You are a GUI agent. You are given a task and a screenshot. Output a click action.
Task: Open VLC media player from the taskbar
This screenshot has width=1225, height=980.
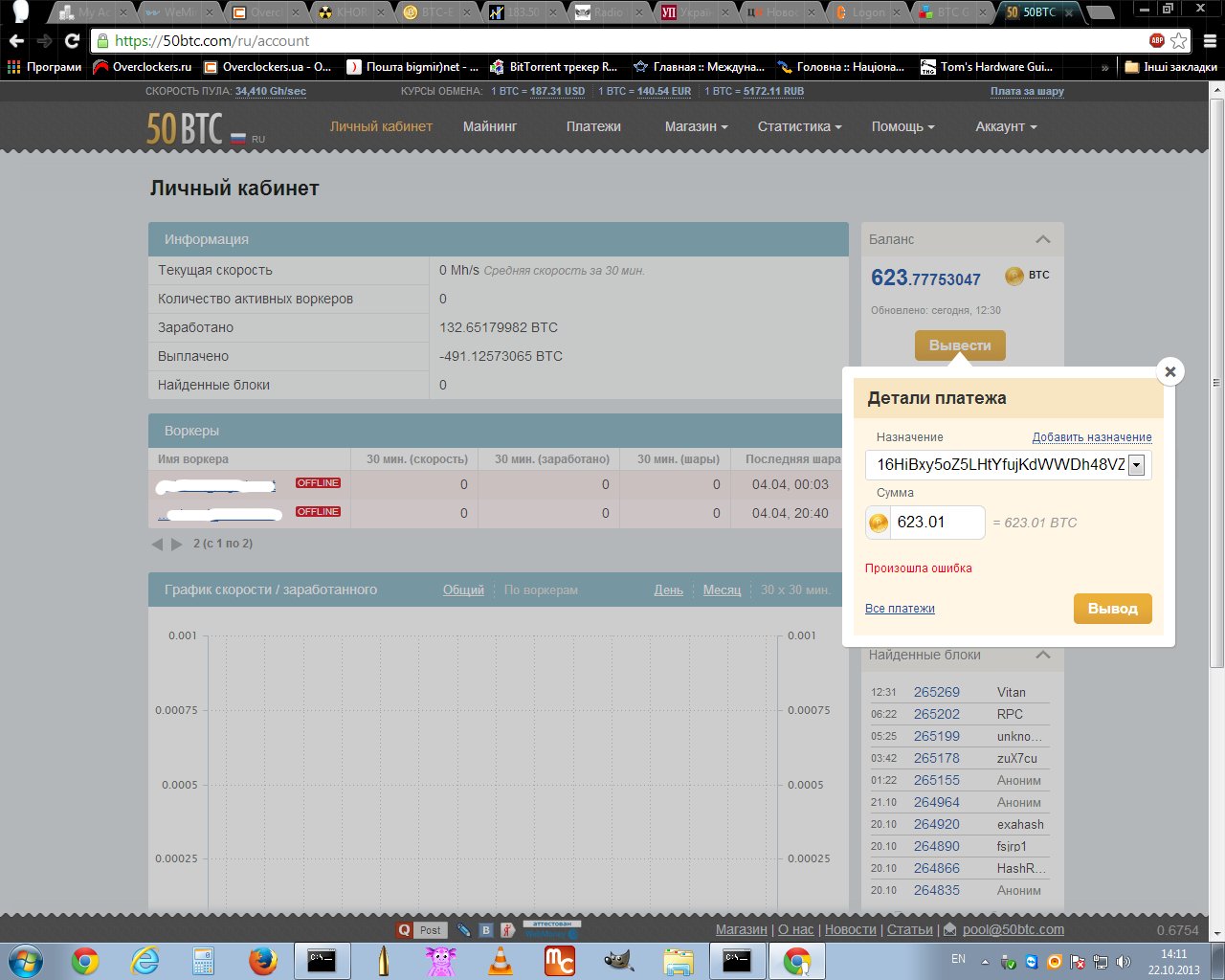point(500,960)
